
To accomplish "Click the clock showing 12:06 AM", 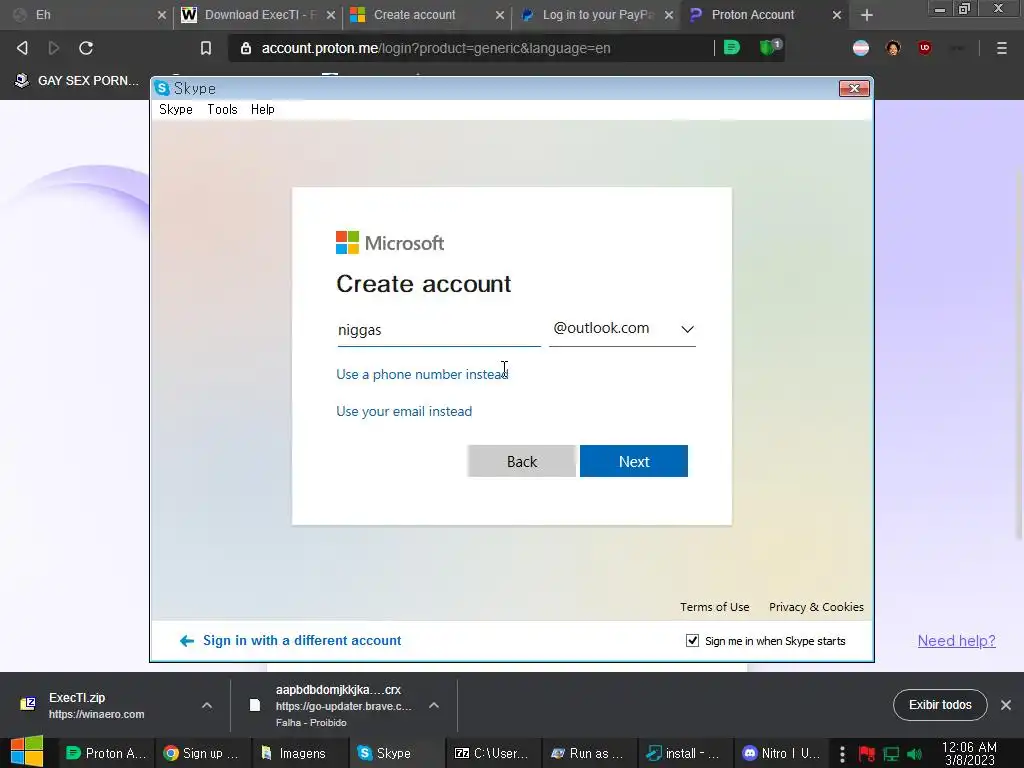I will point(969,754).
